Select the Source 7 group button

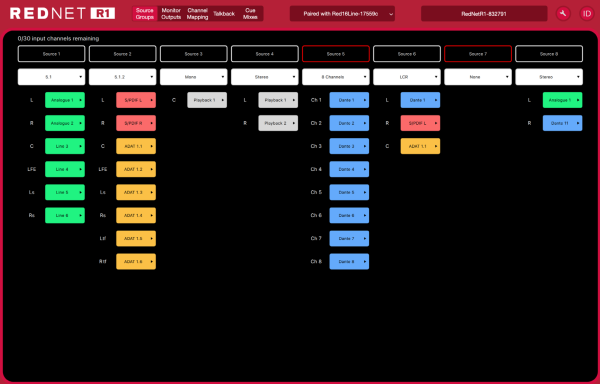point(478,54)
